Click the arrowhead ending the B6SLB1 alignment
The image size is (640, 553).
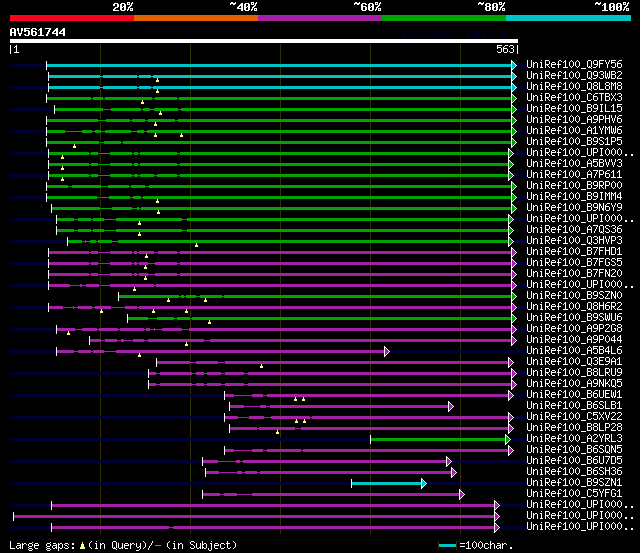[x=451, y=406]
